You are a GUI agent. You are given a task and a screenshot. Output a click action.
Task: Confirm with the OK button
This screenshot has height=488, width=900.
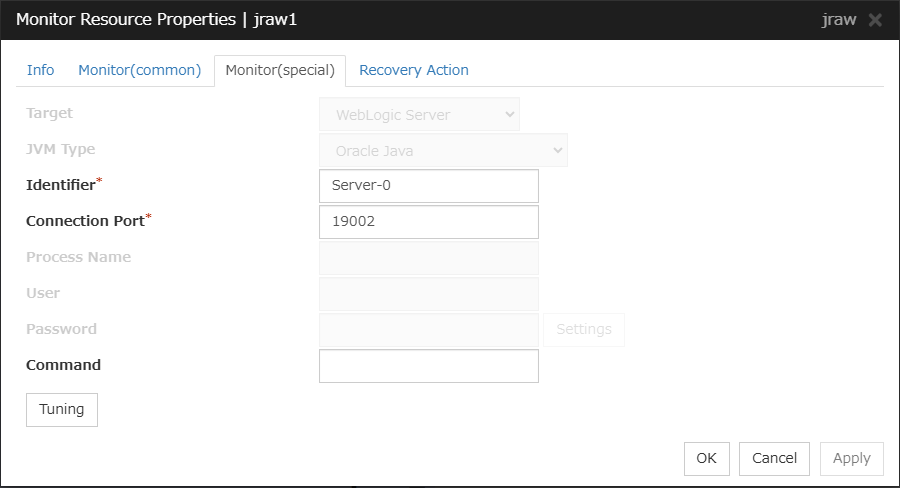[707, 458]
